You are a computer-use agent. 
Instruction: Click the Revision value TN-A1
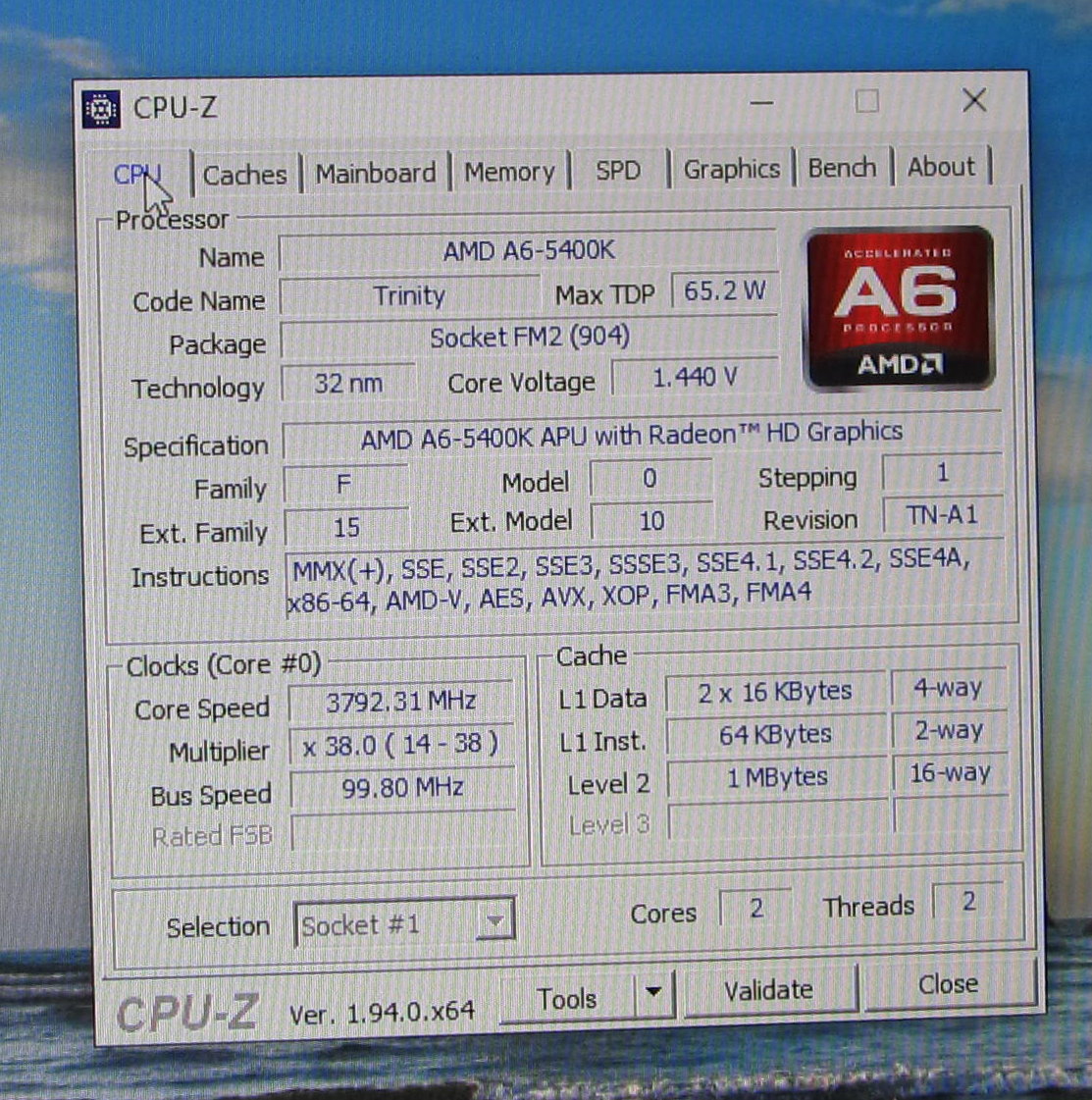tap(943, 515)
